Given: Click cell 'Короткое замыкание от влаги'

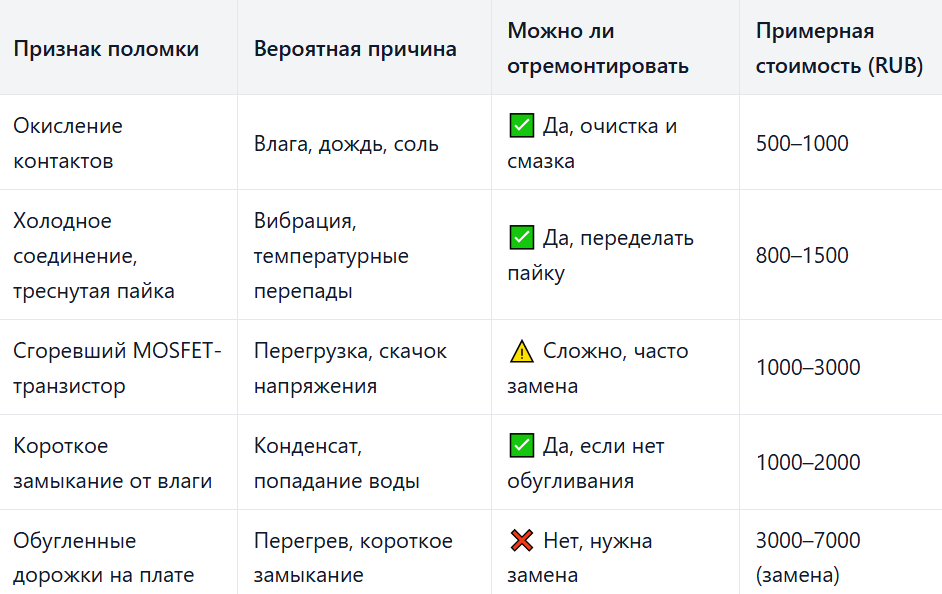Looking at the screenshot, I should pyautogui.click(x=113, y=462).
